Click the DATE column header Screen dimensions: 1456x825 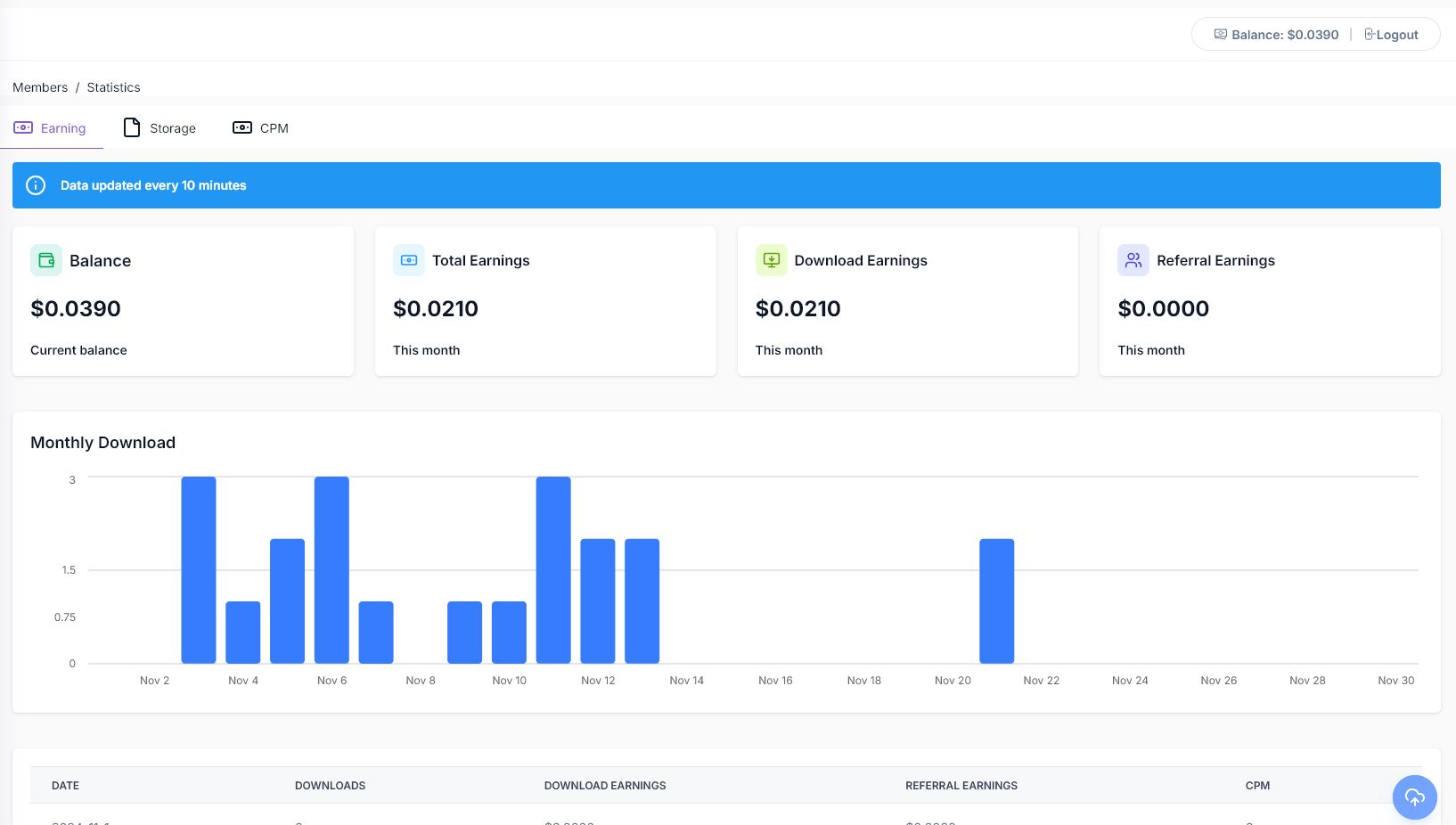click(65, 786)
